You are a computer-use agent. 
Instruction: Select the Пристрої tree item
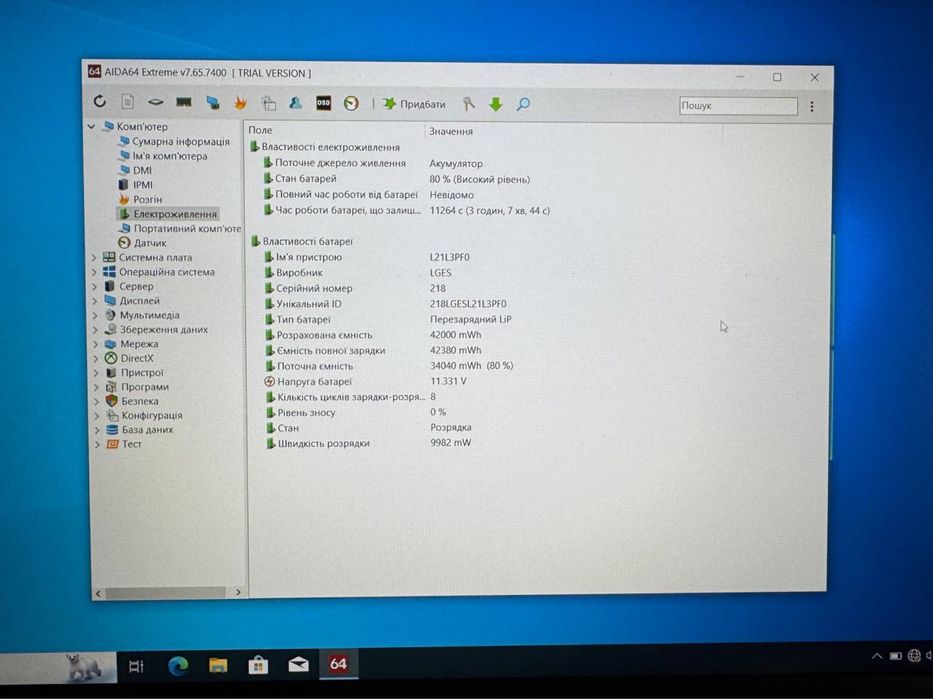point(134,372)
